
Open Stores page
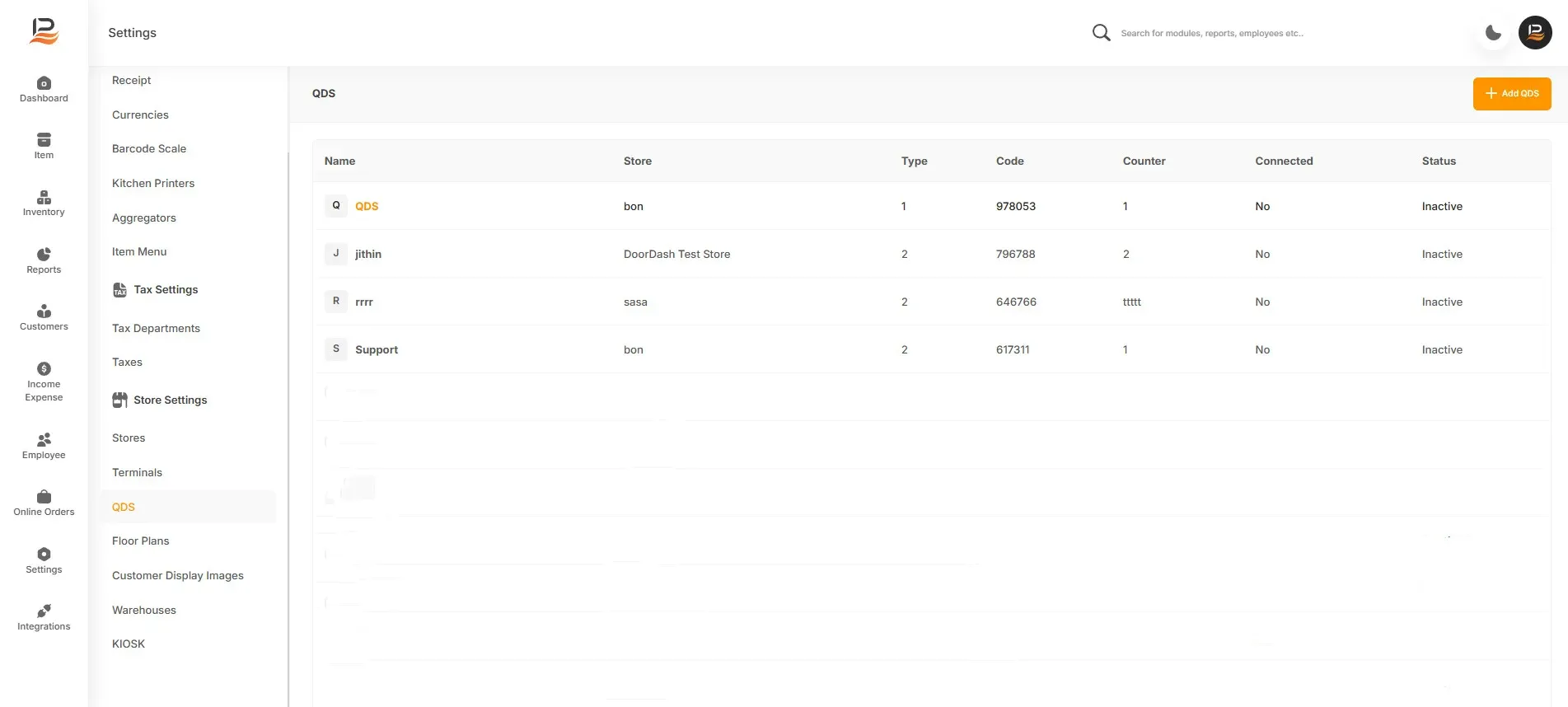129,438
